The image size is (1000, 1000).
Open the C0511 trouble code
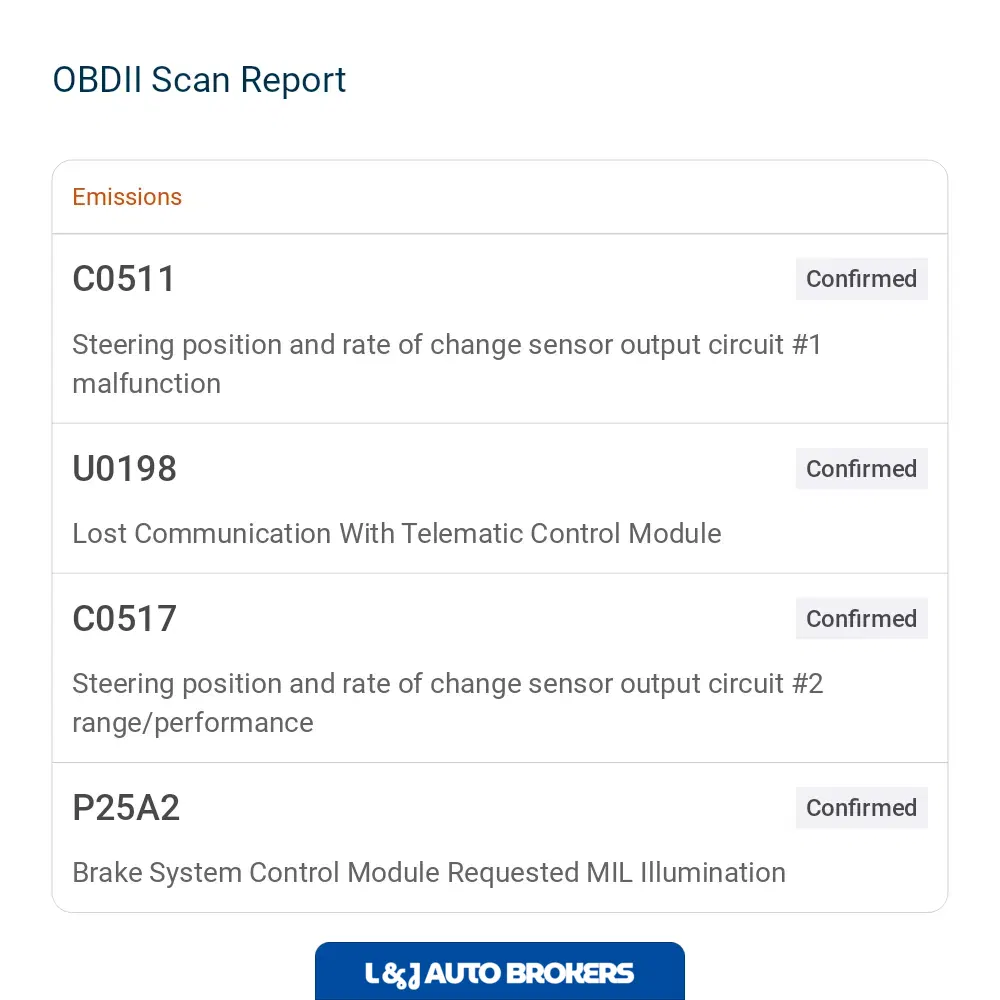pos(124,279)
